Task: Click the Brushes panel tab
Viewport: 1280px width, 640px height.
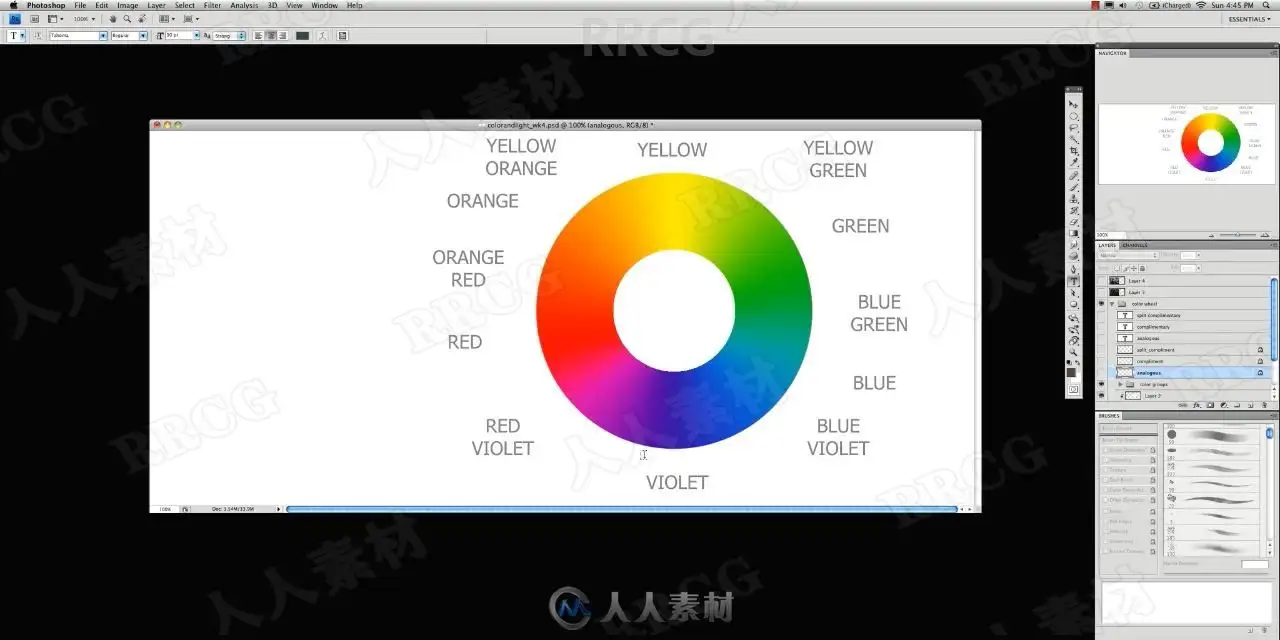Action: [x=1110, y=415]
